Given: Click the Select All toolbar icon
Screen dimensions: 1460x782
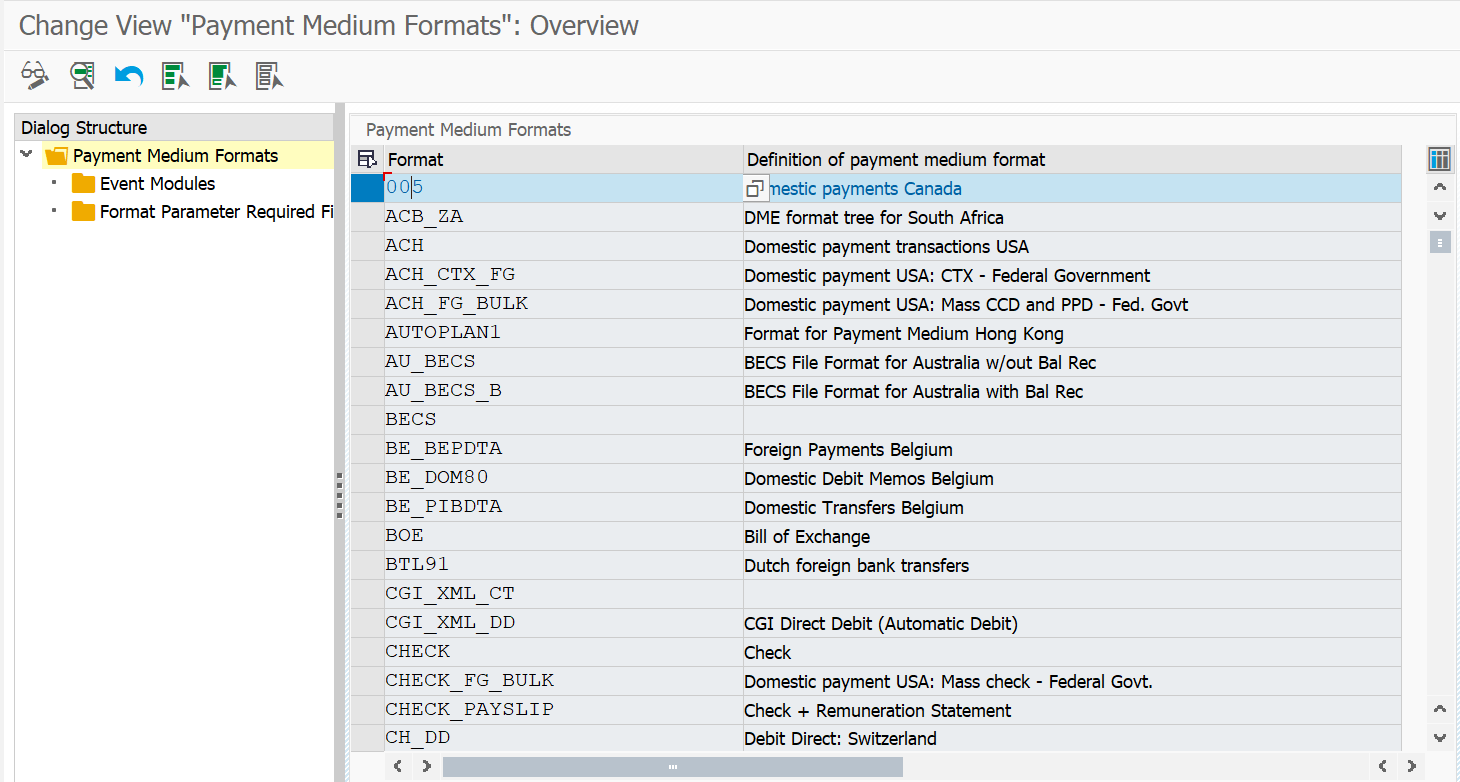Looking at the screenshot, I should (176, 75).
